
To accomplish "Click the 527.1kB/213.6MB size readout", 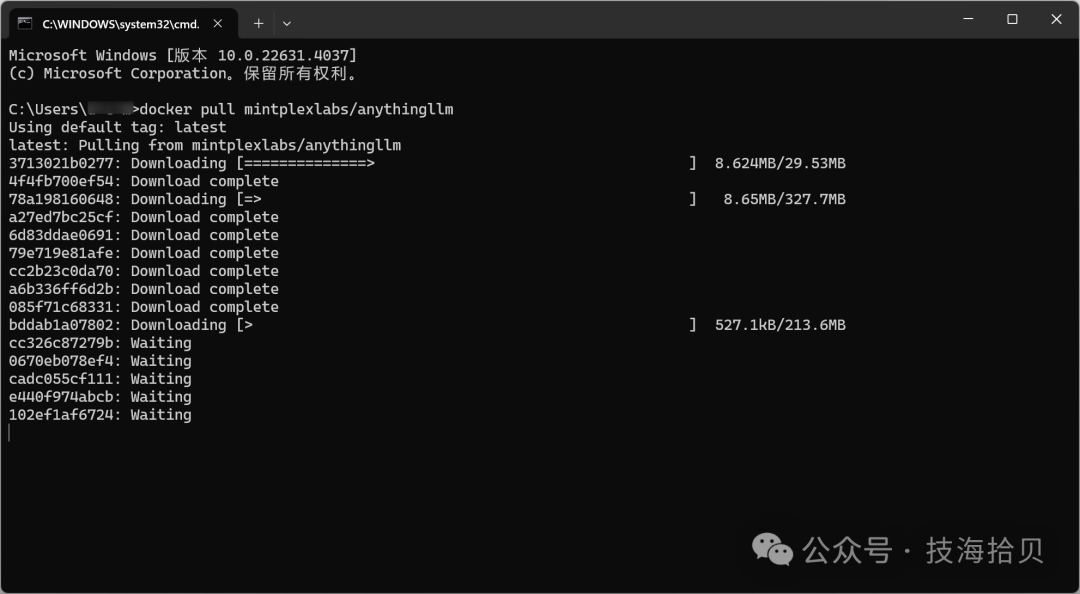I will 780,325.
